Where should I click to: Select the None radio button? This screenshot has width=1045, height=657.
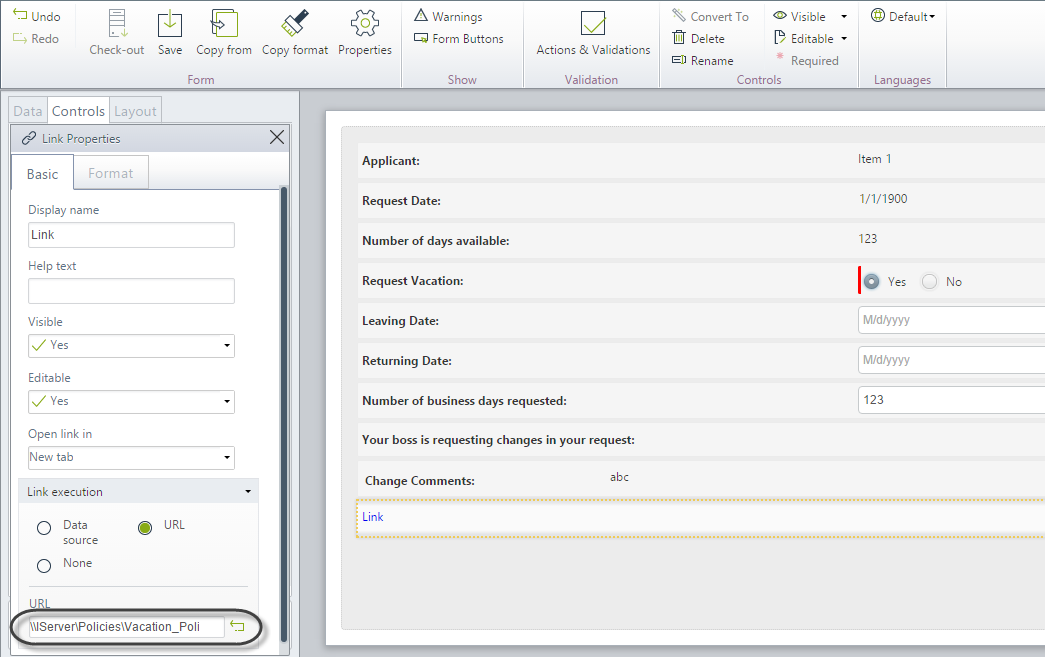[x=44, y=566]
